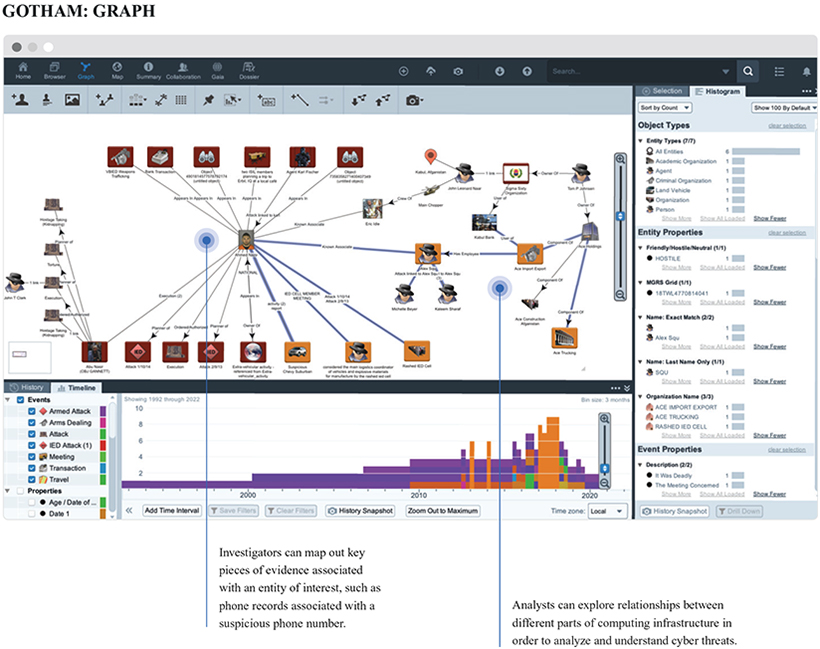Click the notifications bell icon
This screenshot has height=649, width=820.
click(806, 71)
